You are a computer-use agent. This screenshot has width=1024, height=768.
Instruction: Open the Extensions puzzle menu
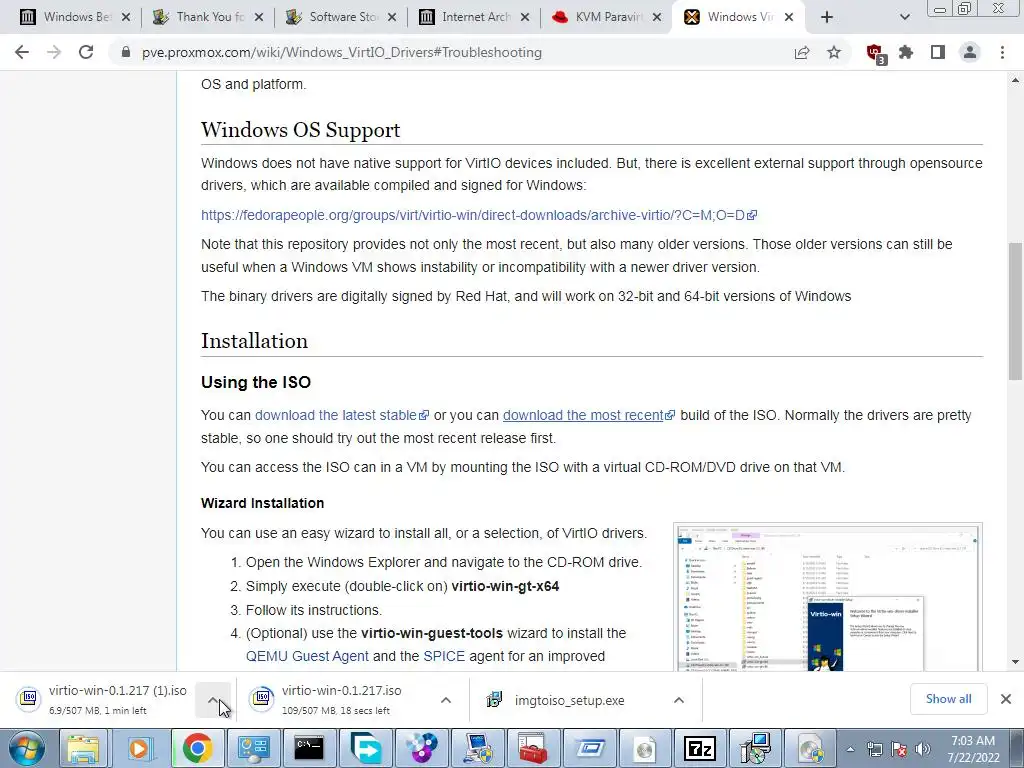tap(906, 52)
